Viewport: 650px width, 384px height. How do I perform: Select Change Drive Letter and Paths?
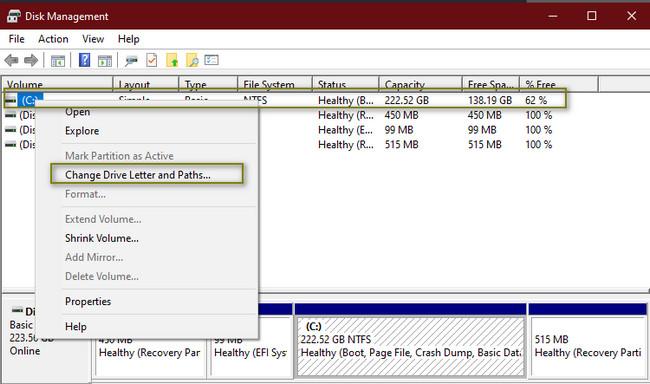coord(138,175)
